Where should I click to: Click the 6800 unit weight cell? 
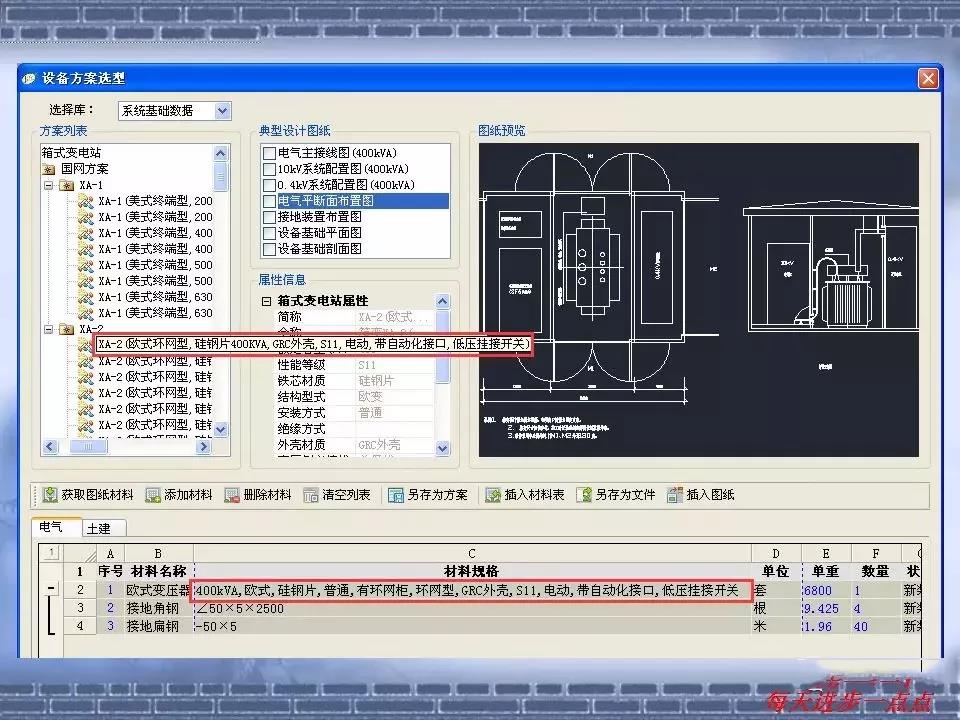[825, 590]
